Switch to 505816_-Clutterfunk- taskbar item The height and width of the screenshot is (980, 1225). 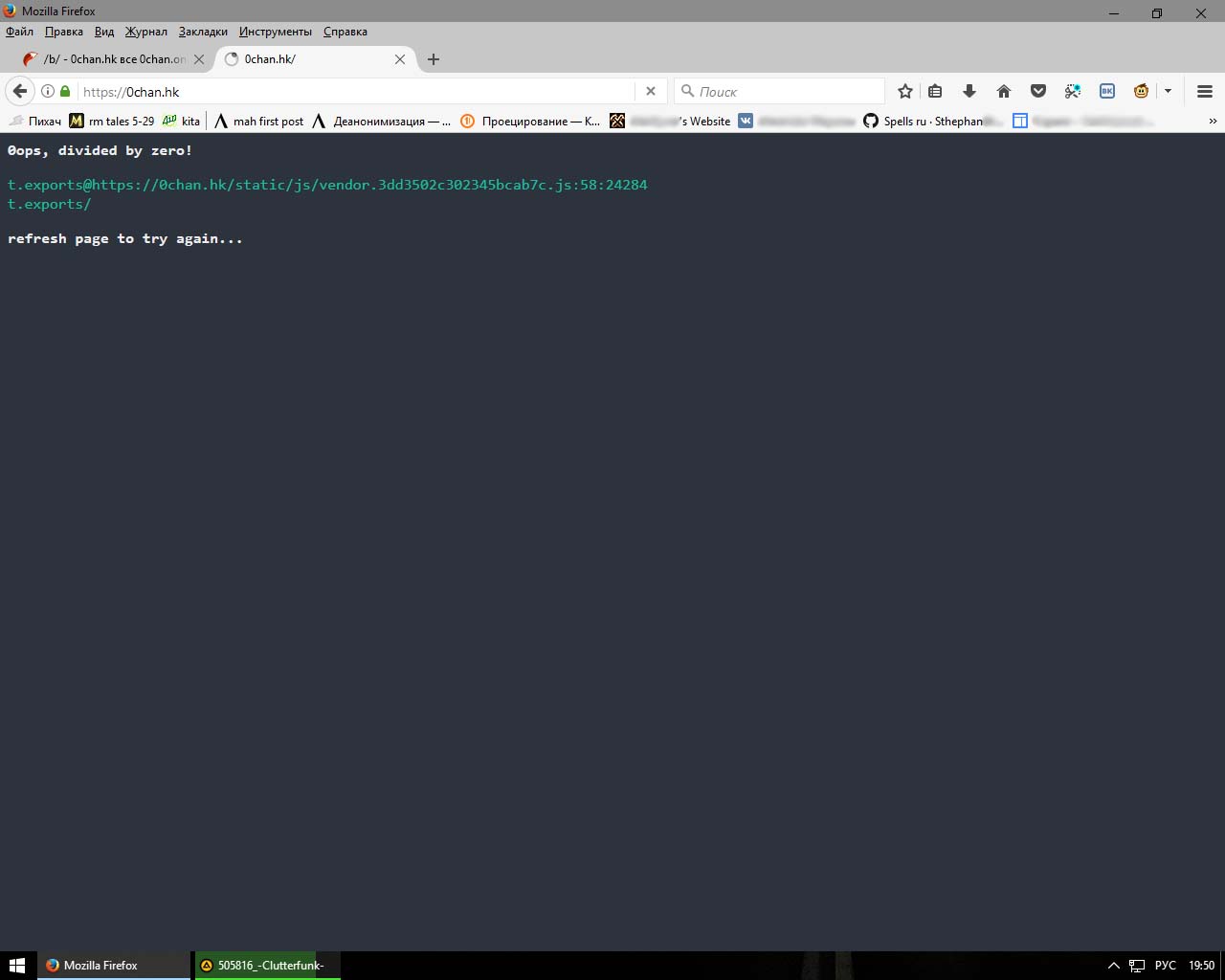pos(267,966)
